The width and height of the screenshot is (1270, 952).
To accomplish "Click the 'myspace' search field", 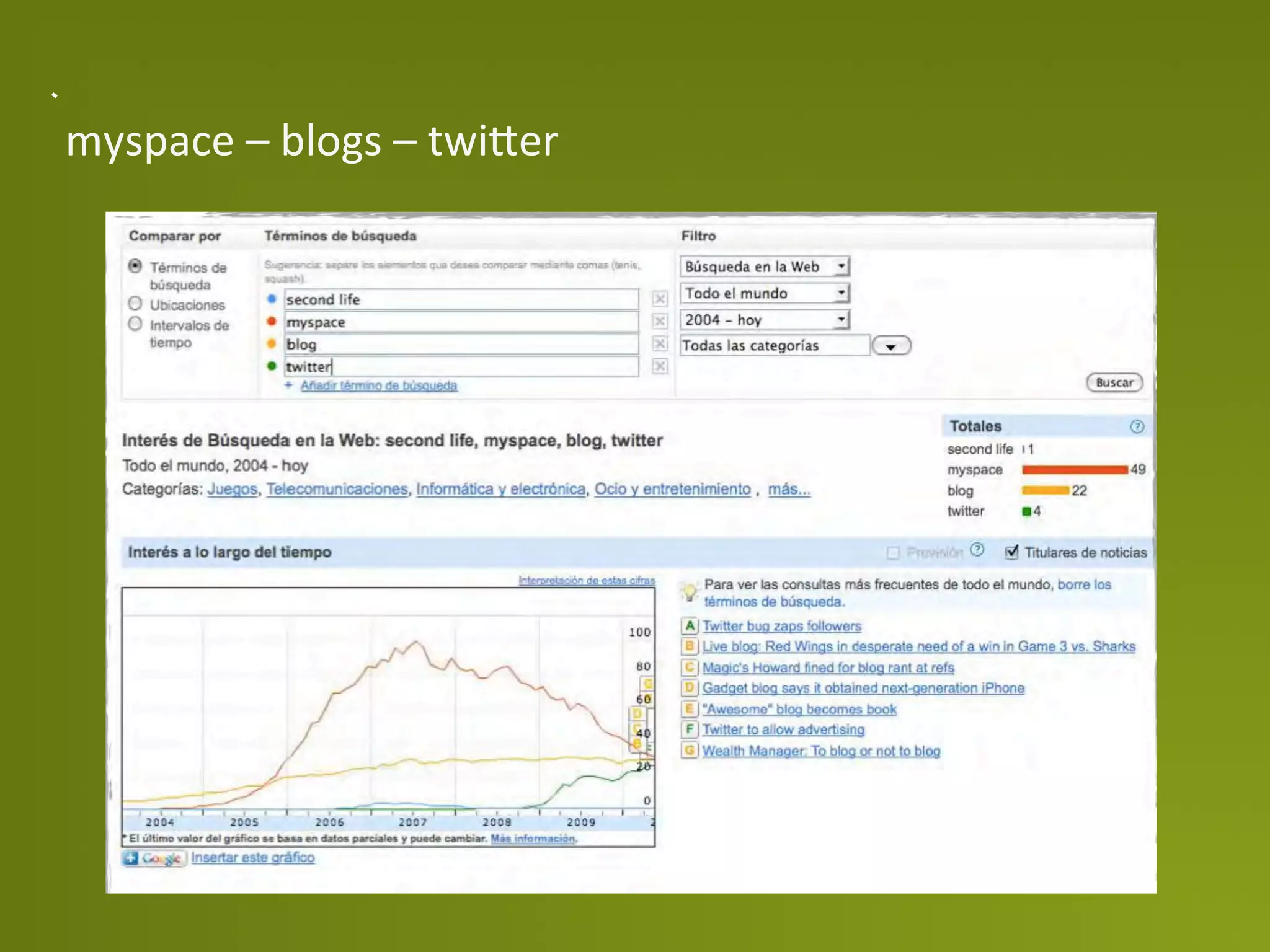I will 461,322.
